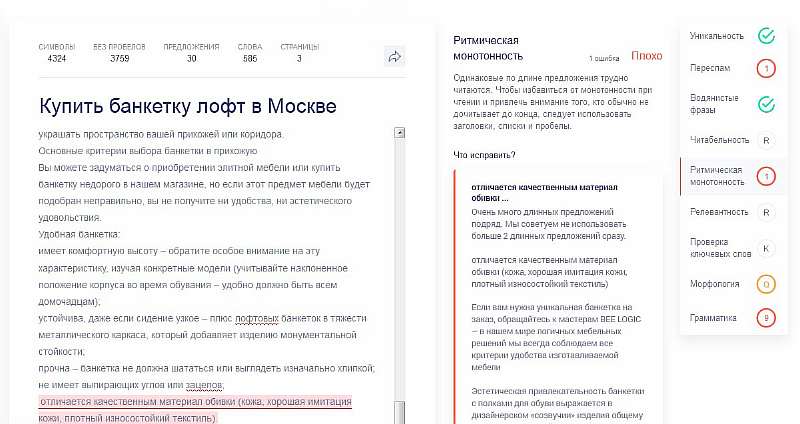800x424 pixels.
Task: Click green checkmark next to Водянистые фразы
Action: pos(766,104)
